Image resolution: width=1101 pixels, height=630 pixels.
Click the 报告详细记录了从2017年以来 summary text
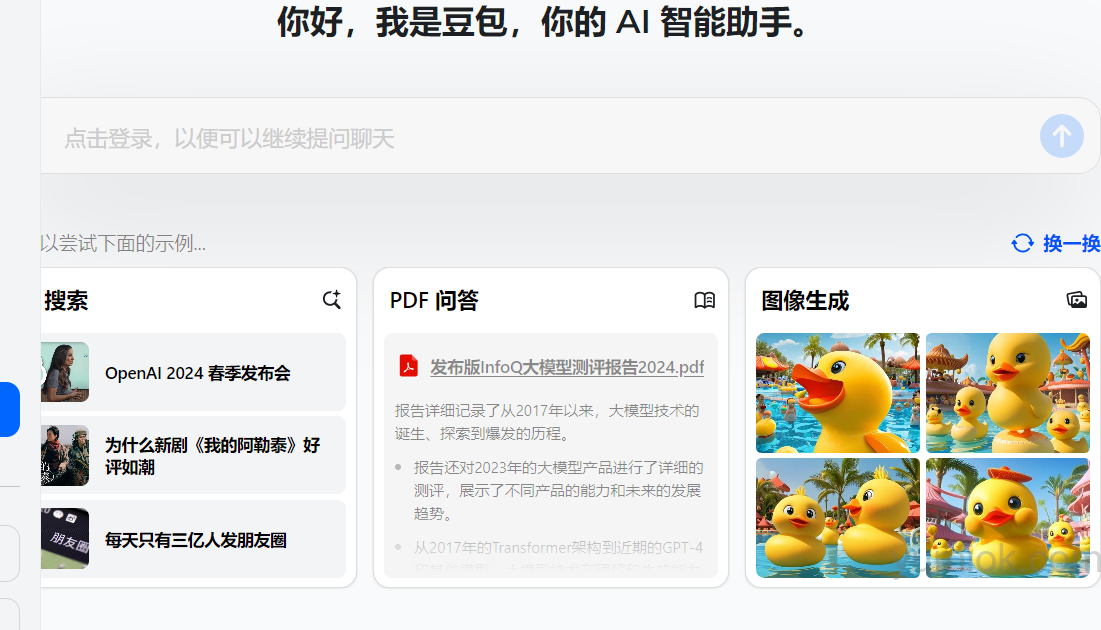(x=547, y=422)
